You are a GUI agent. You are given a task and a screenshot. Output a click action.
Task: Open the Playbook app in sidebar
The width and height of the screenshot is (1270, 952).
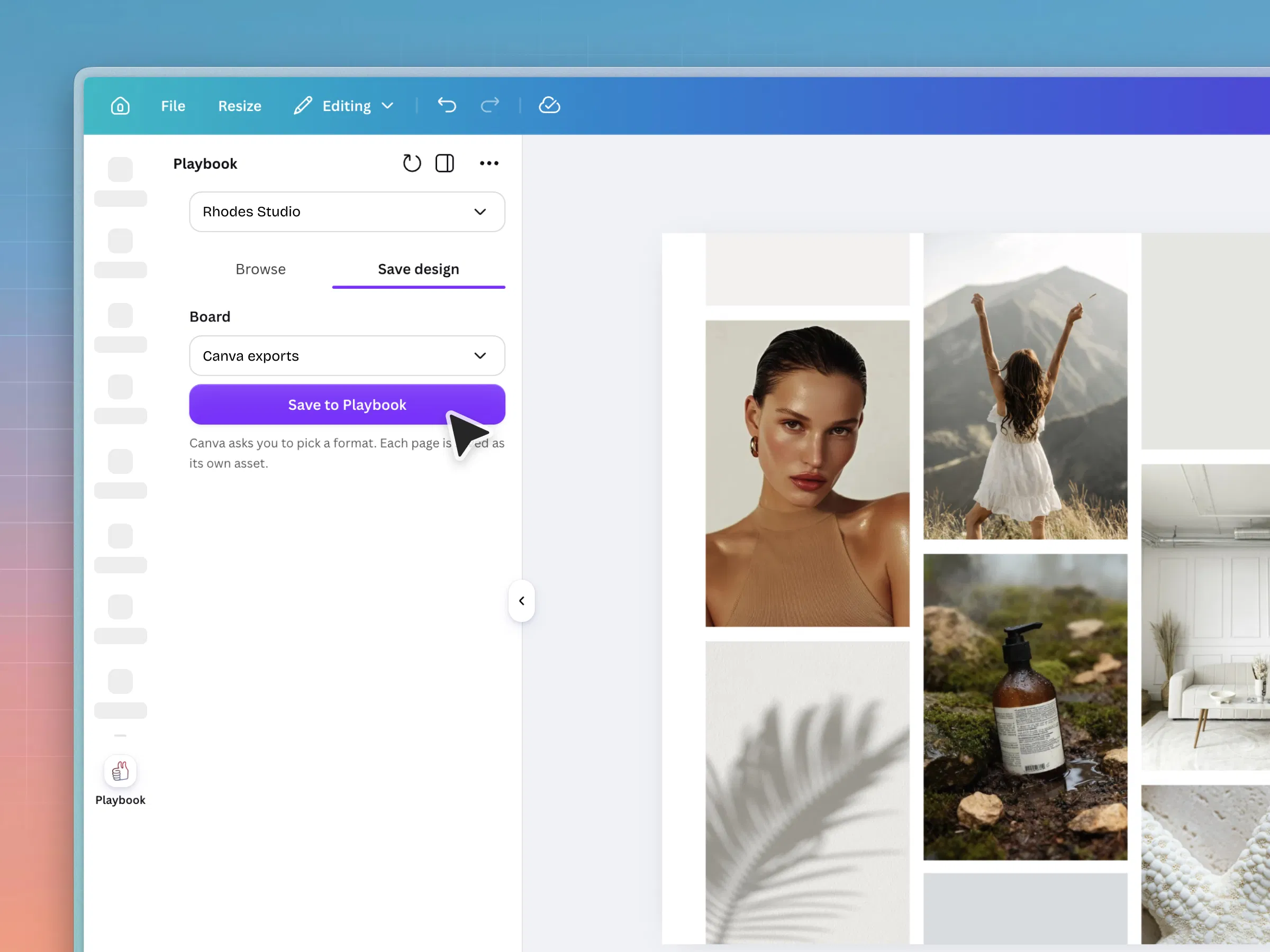coord(120,781)
